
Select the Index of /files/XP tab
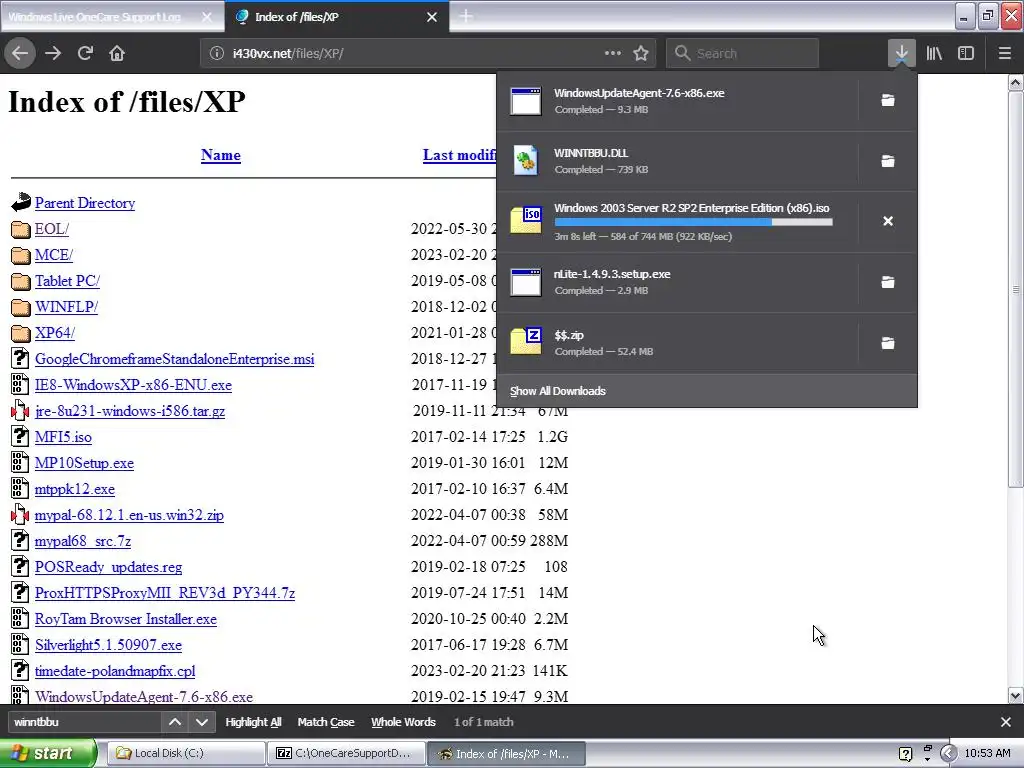pos(336,17)
